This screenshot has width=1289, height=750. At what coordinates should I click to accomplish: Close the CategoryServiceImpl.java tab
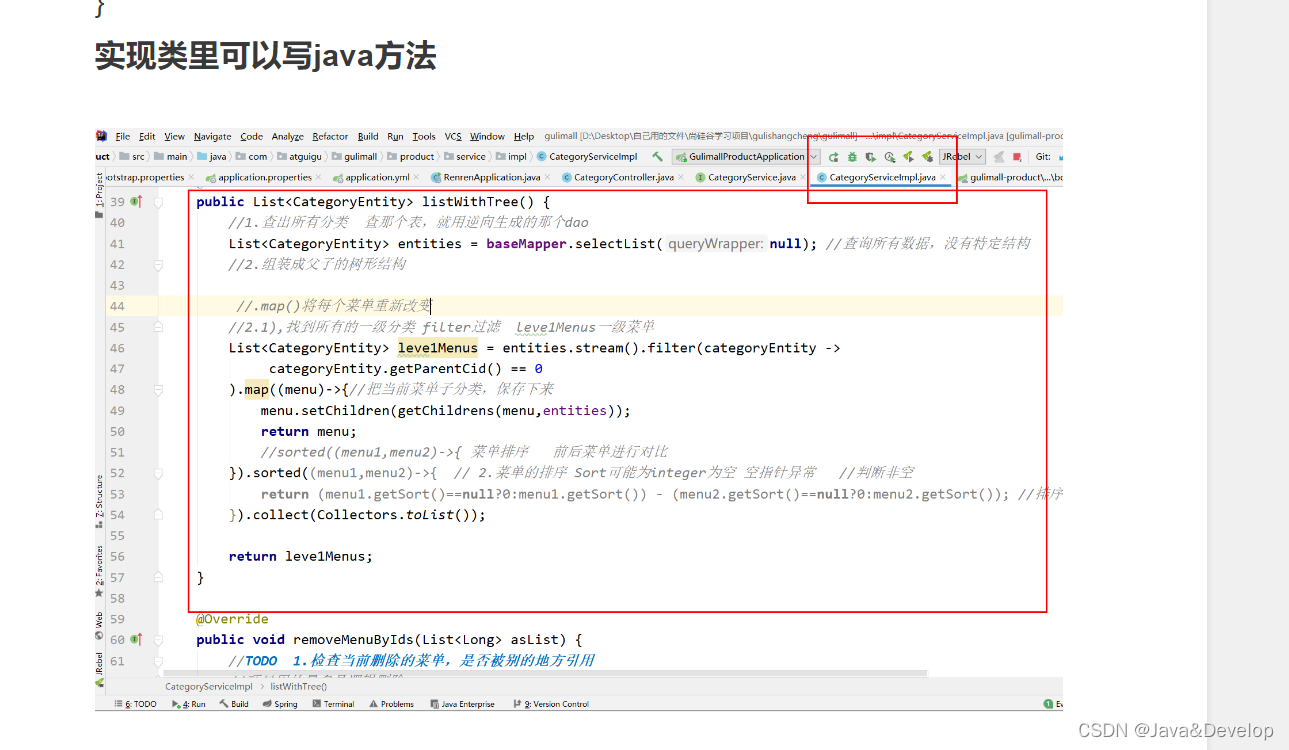[943, 177]
